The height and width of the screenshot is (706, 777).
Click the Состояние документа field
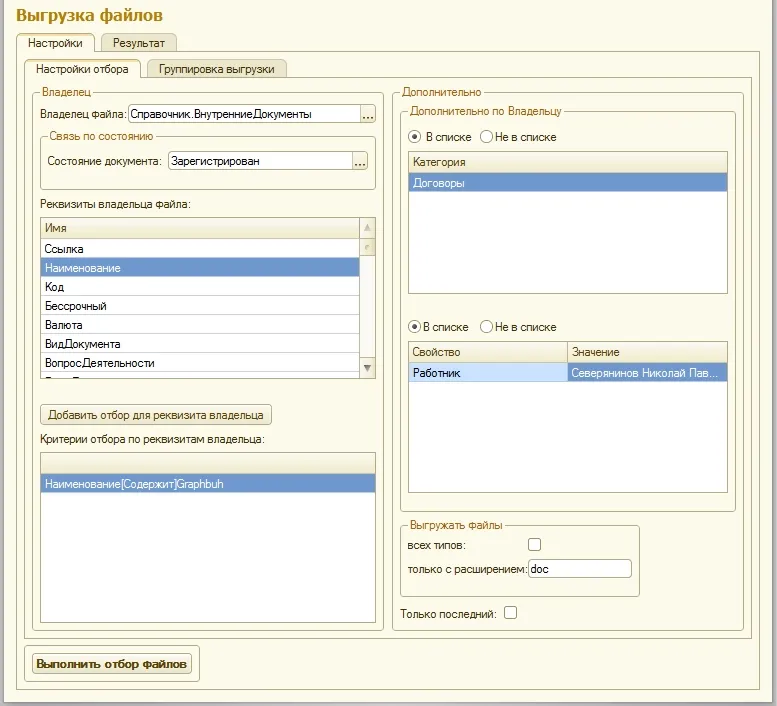(x=261, y=161)
